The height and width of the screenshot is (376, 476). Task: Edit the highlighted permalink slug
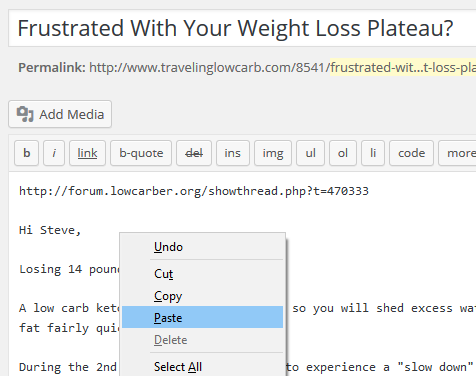[403, 68]
